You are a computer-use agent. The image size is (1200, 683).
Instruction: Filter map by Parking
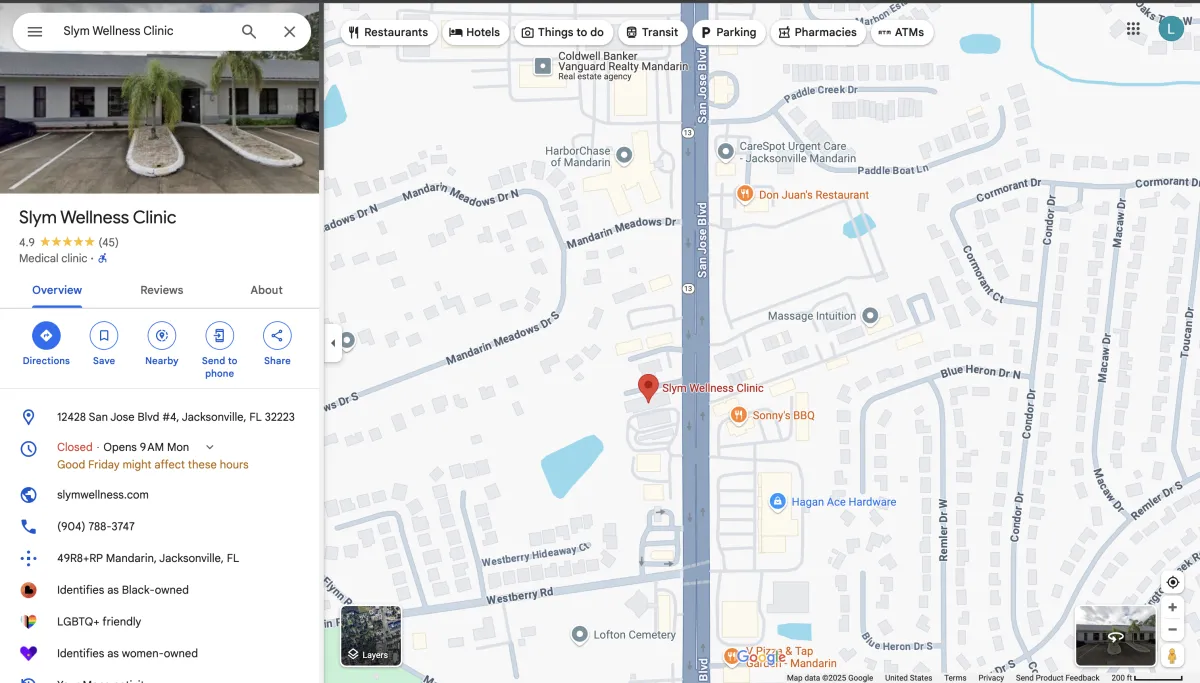tap(728, 32)
